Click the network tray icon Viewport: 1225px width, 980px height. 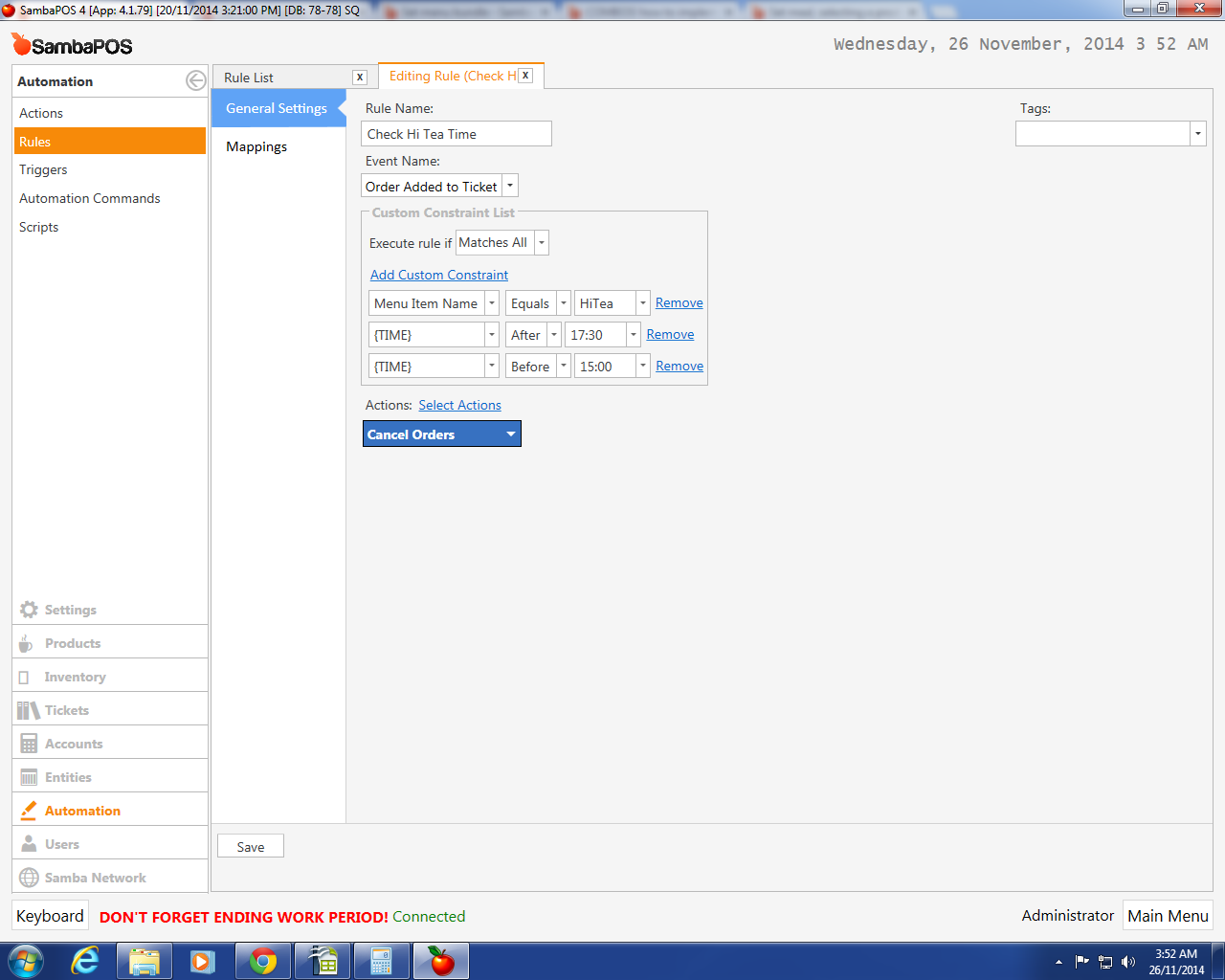[1105, 962]
